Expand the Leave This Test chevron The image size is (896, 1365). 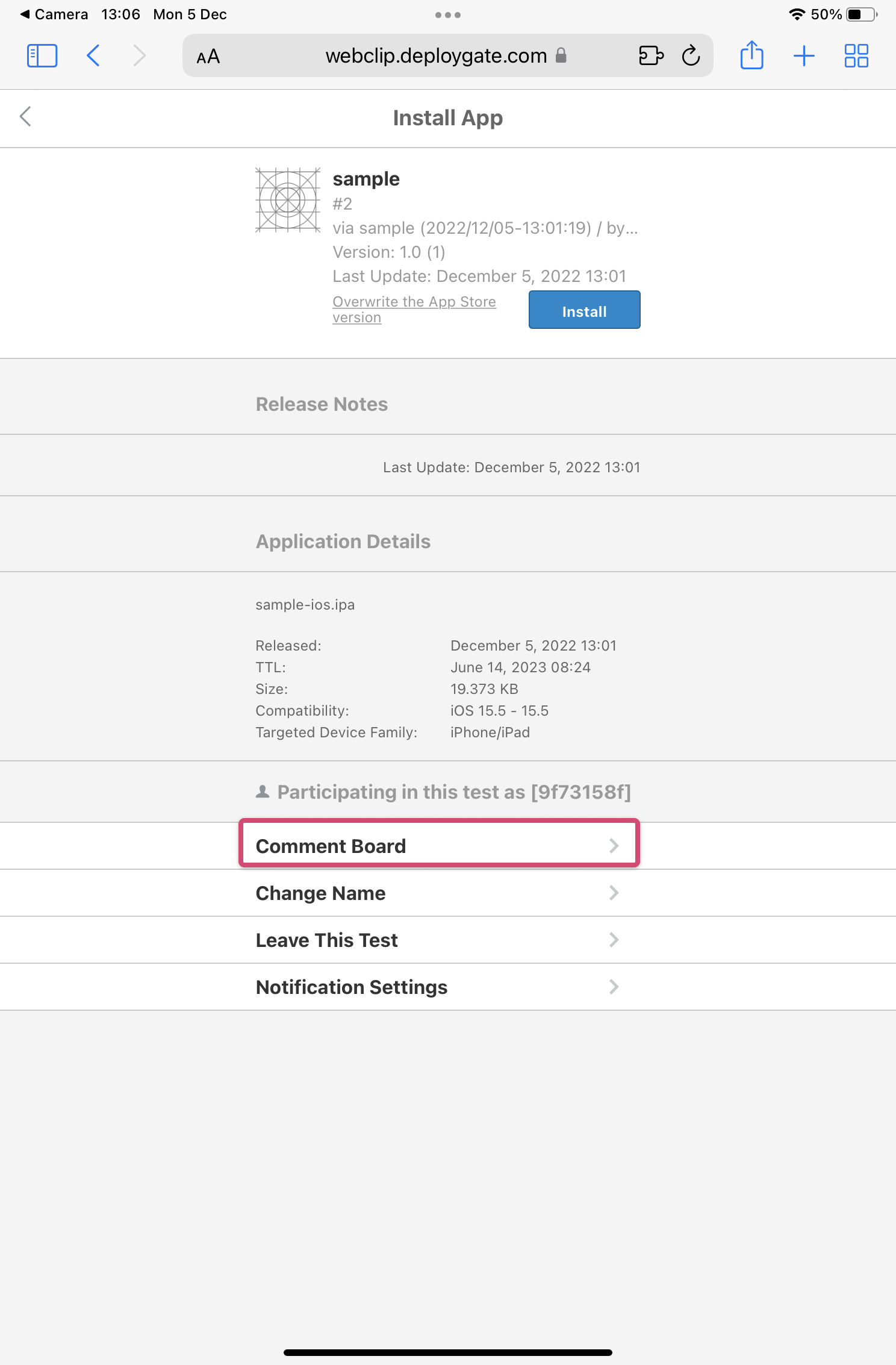click(x=614, y=940)
